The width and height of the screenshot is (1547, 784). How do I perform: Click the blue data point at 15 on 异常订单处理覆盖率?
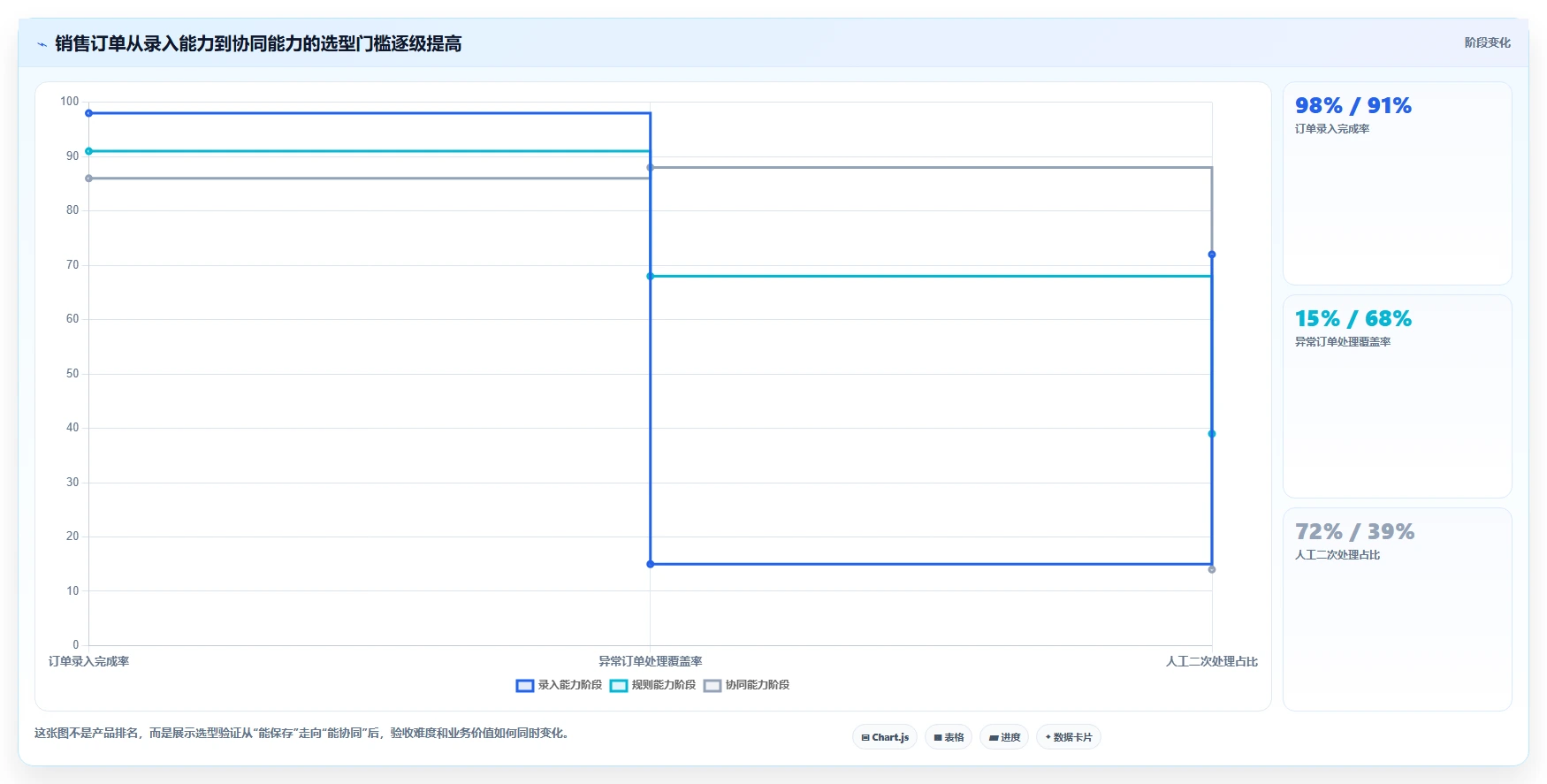(x=651, y=564)
